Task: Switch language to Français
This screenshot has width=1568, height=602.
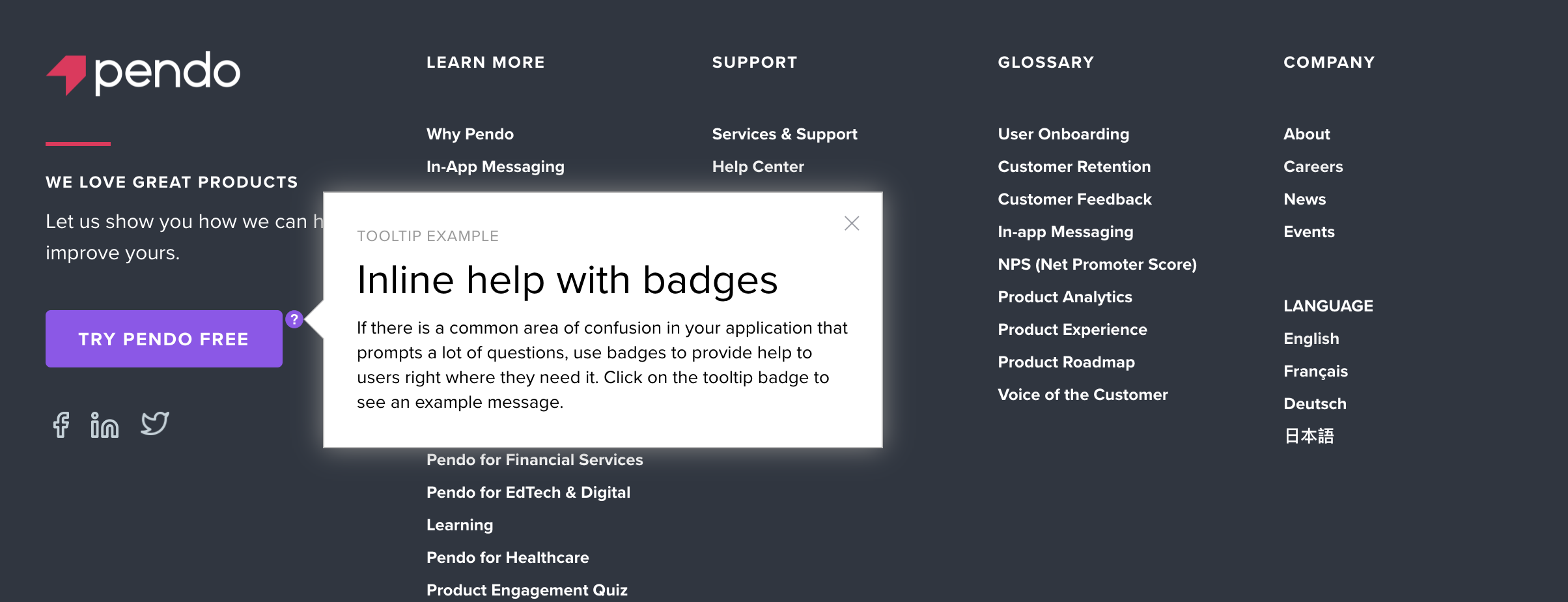Action: pyautogui.click(x=1315, y=371)
